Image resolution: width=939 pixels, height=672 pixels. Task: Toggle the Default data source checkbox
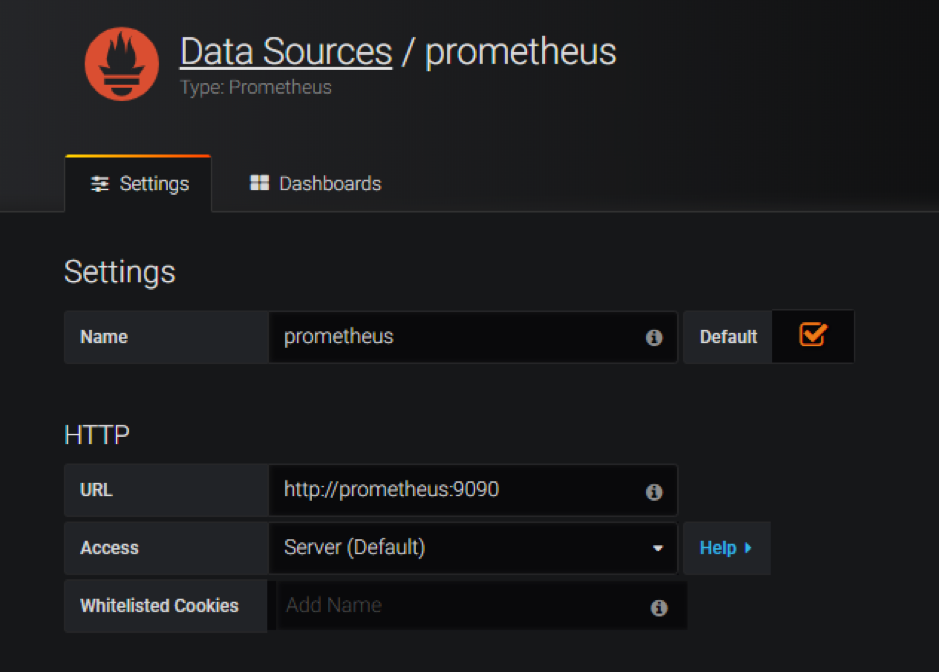click(x=812, y=336)
